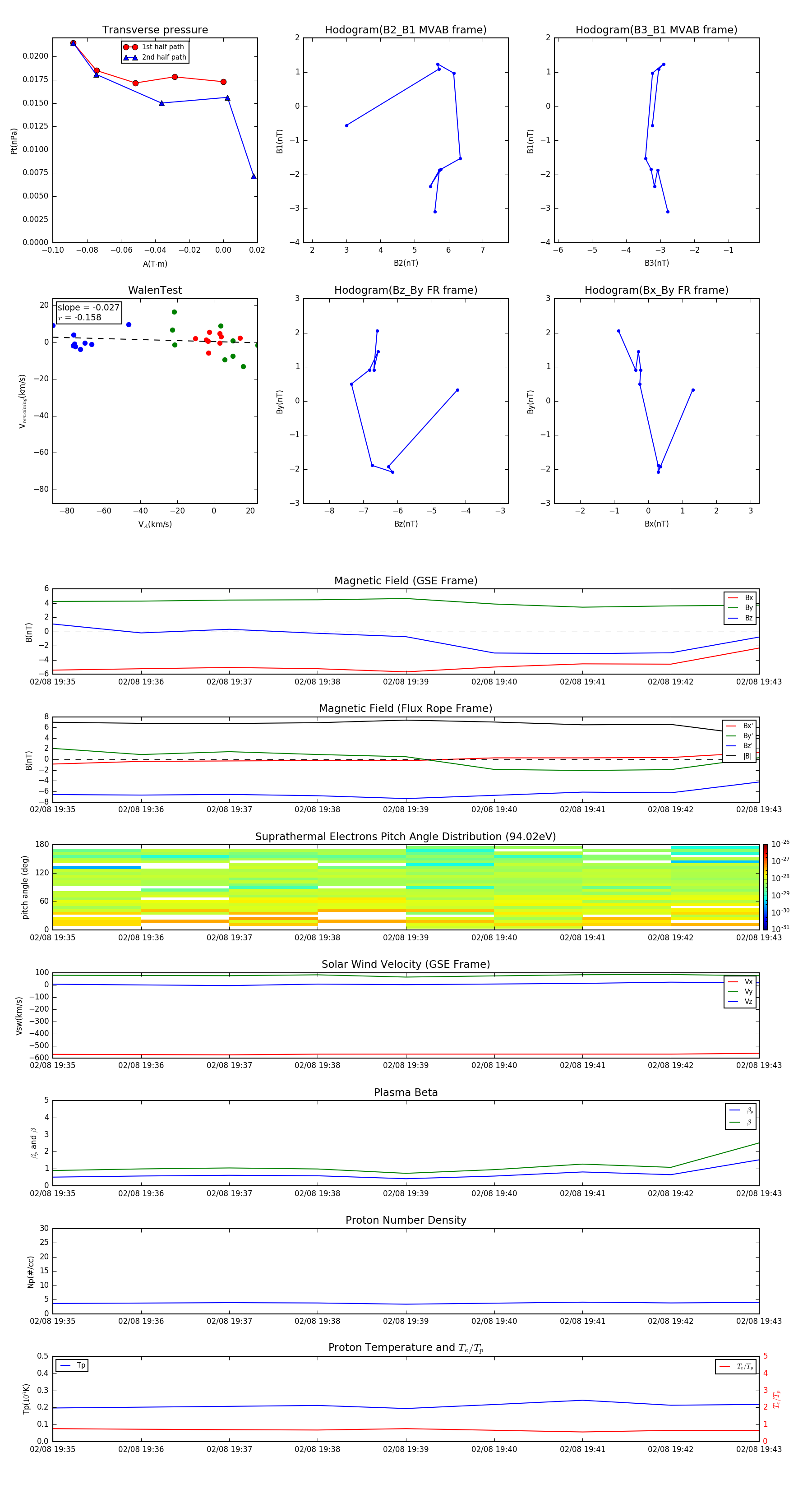The image size is (812, 1489).
Task: Click the '02/08 19:39' tick under GSE panel
Action: [x=406, y=682]
